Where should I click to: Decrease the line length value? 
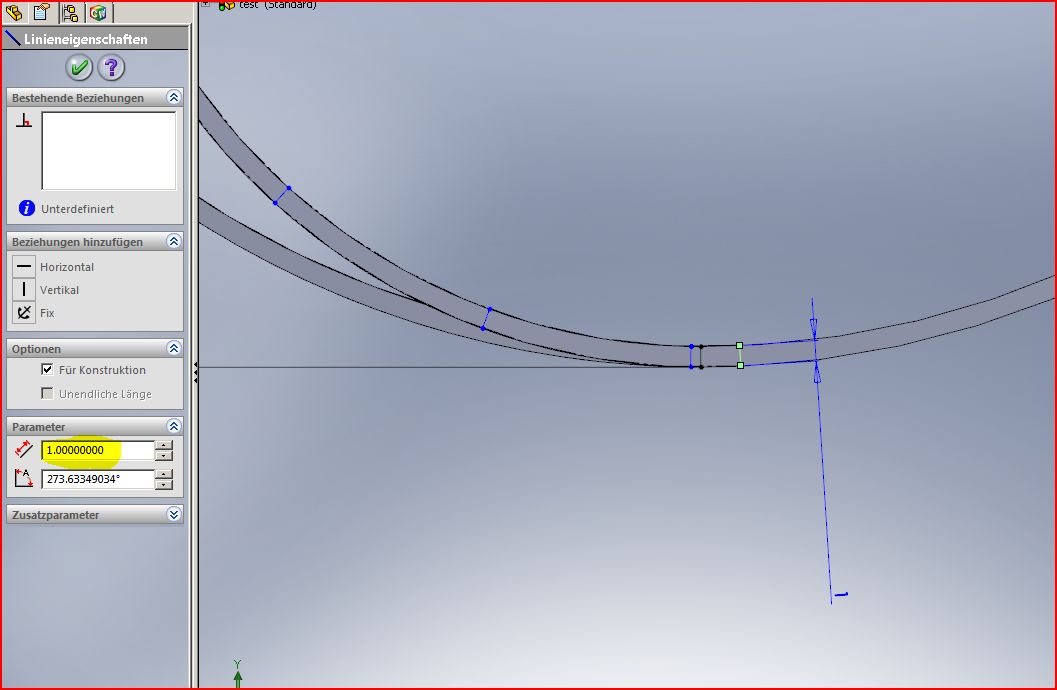point(164,456)
